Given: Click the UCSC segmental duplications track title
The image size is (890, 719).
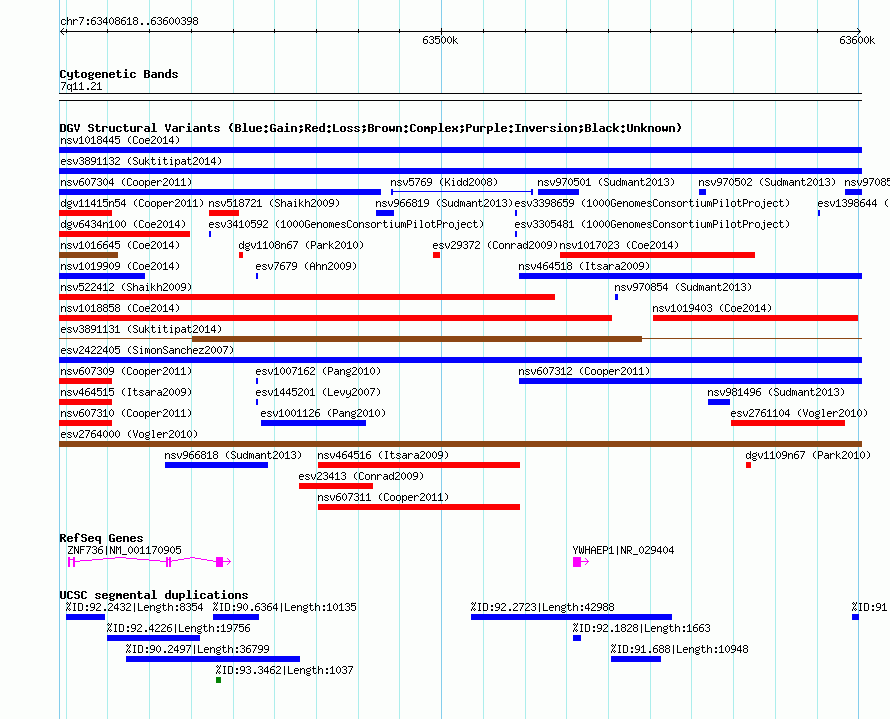Looking at the screenshot, I should (x=154, y=595).
